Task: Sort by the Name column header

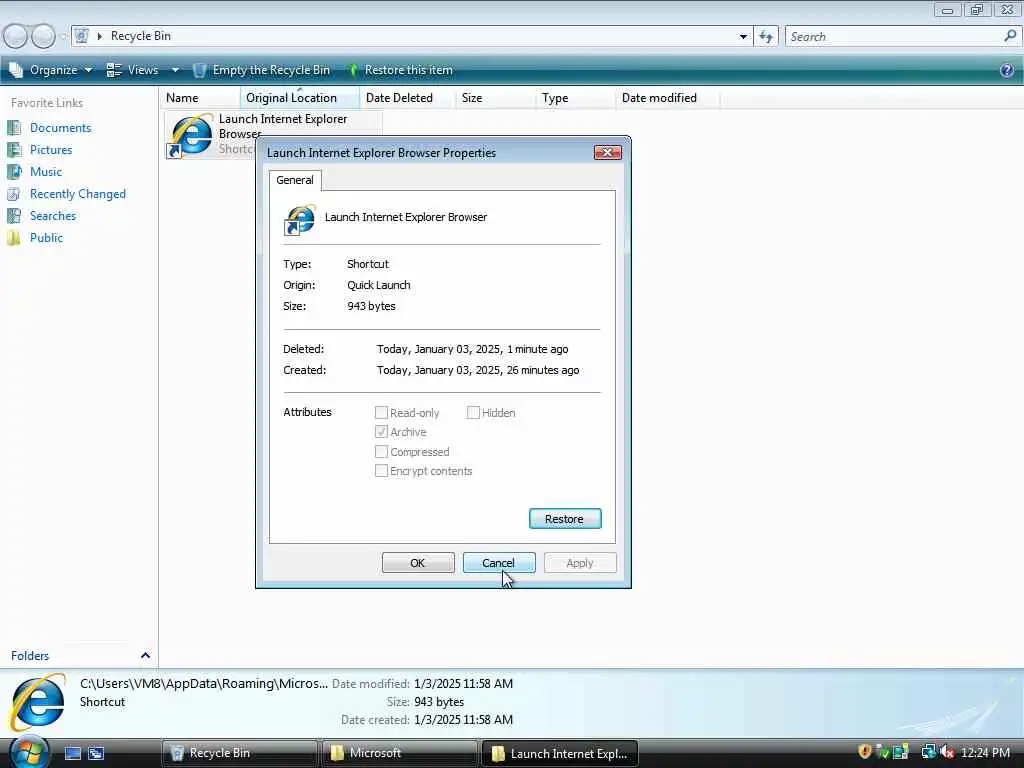Action: click(200, 98)
